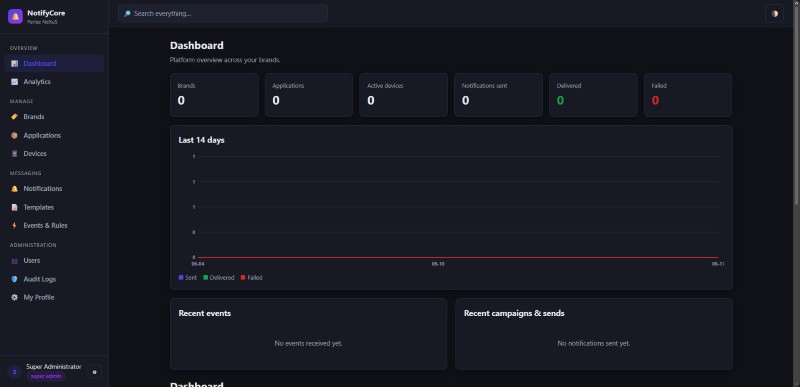The image size is (800, 387).
Task: Toggle the dark/light theme button
Action: tap(774, 14)
